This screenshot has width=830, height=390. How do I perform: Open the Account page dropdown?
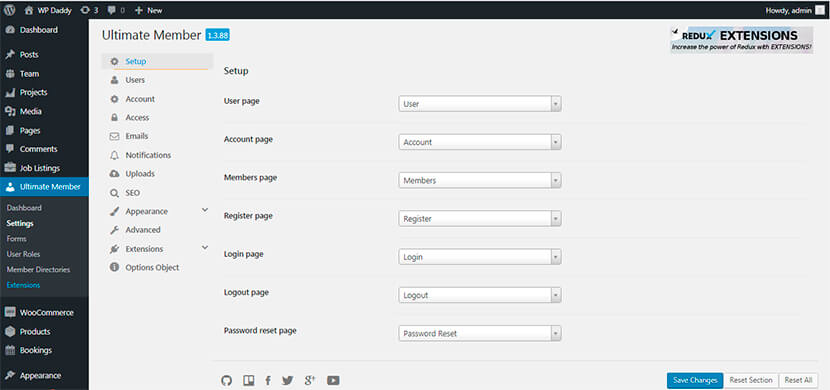pos(480,142)
